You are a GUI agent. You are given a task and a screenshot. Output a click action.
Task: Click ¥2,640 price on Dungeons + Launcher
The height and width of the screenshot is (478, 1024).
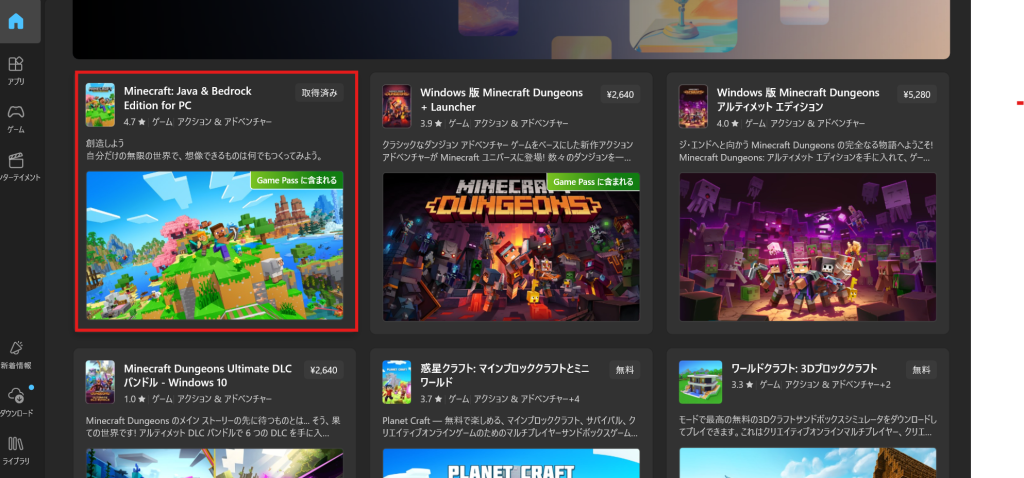620,94
